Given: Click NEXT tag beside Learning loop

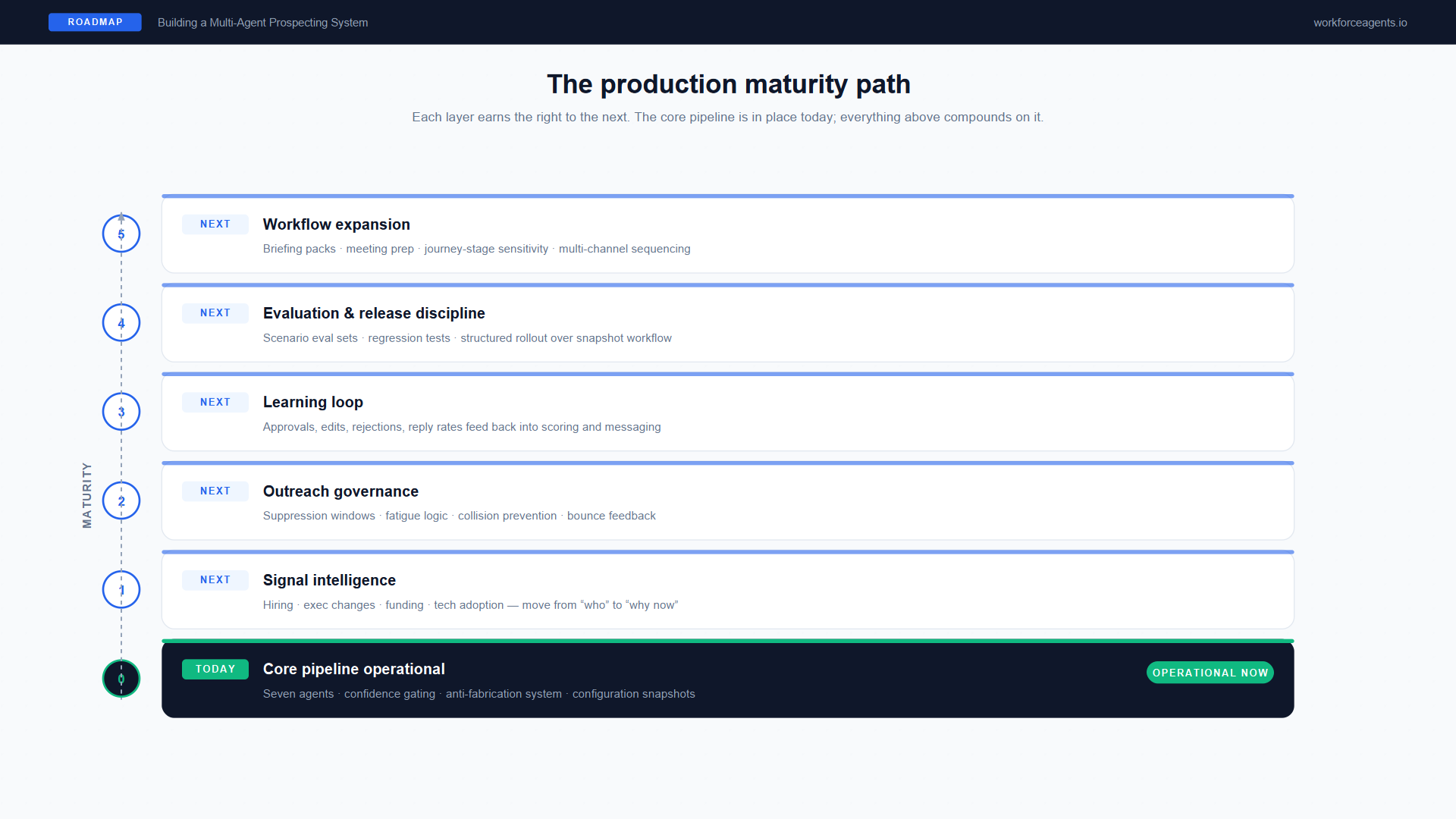Looking at the screenshot, I should point(215,403).
